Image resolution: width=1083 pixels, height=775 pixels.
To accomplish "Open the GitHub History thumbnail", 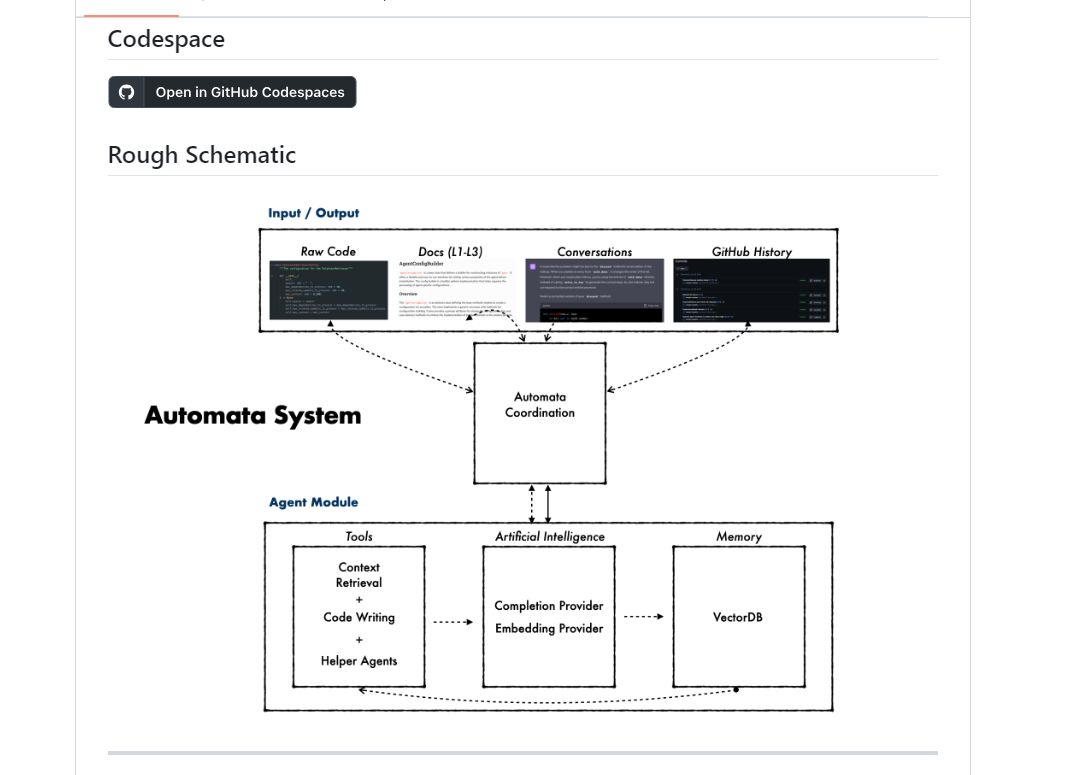I will (x=751, y=290).
